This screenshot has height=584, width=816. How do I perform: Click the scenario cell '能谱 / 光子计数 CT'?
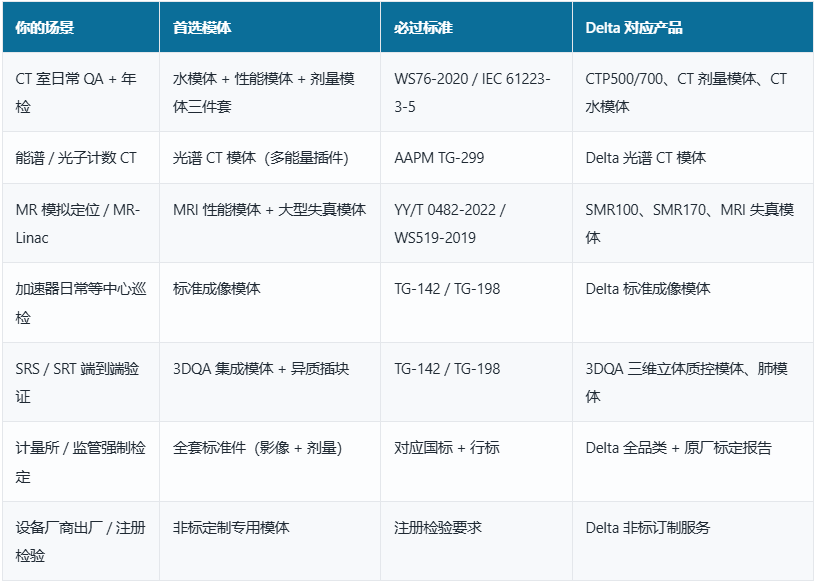[81, 158]
